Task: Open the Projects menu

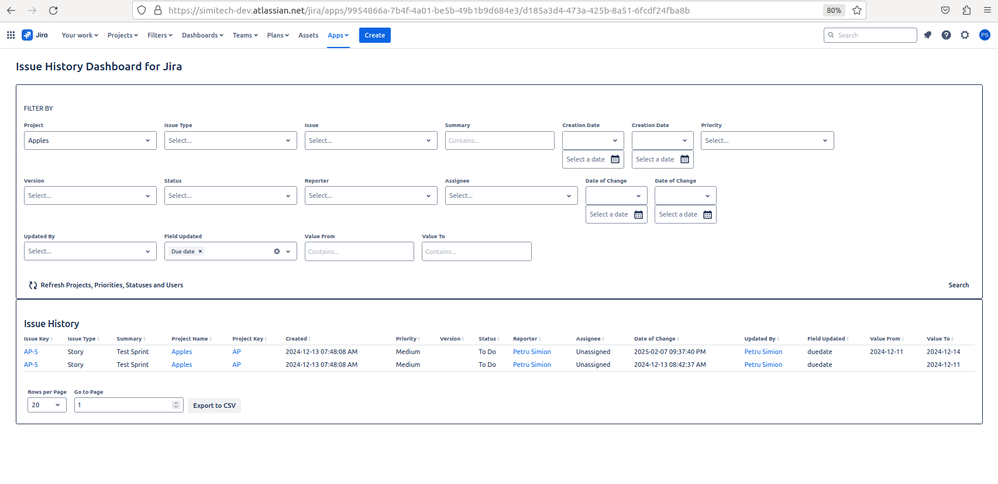Action: pyautogui.click(x=122, y=36)
